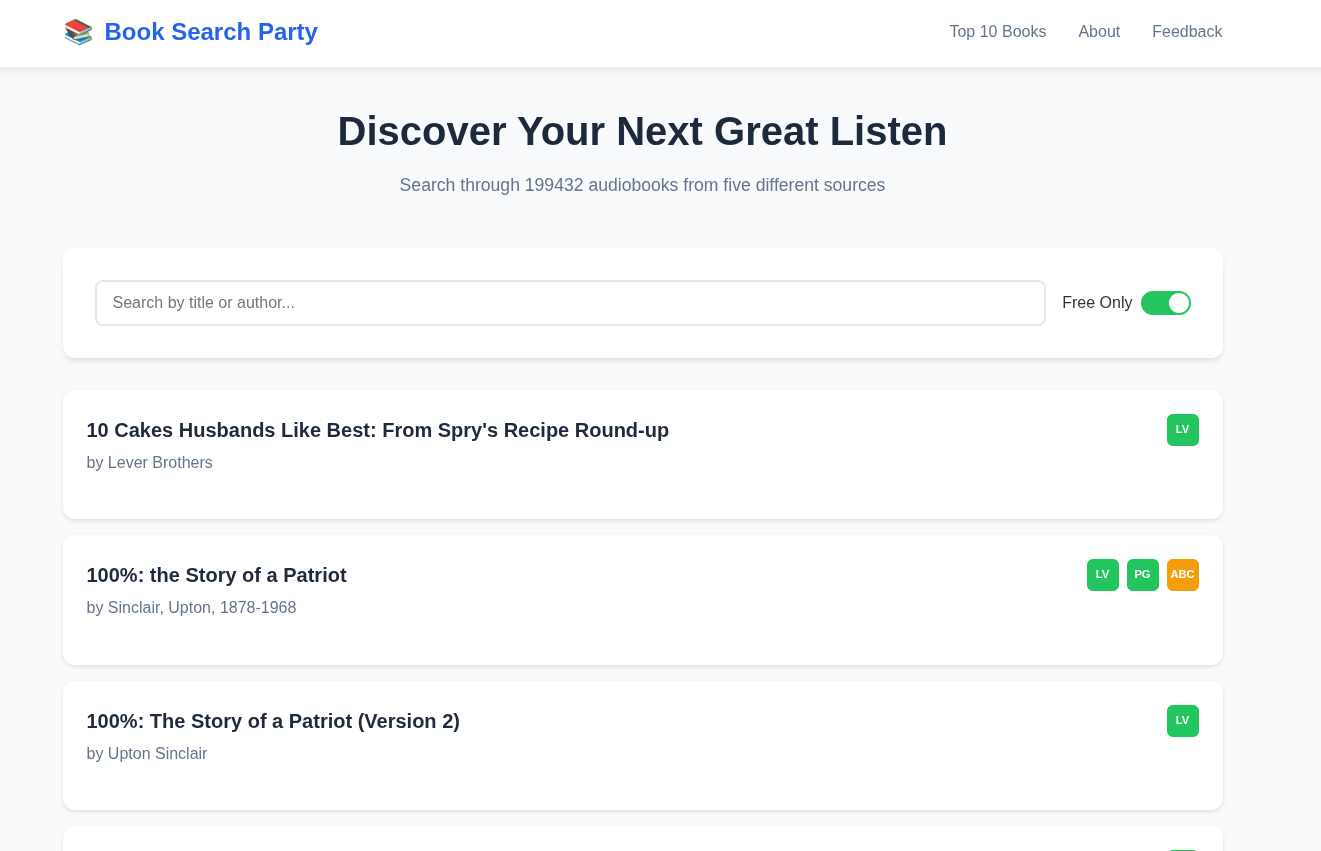
Task: Click the Book Search Party title link
Action: point(211,31)
